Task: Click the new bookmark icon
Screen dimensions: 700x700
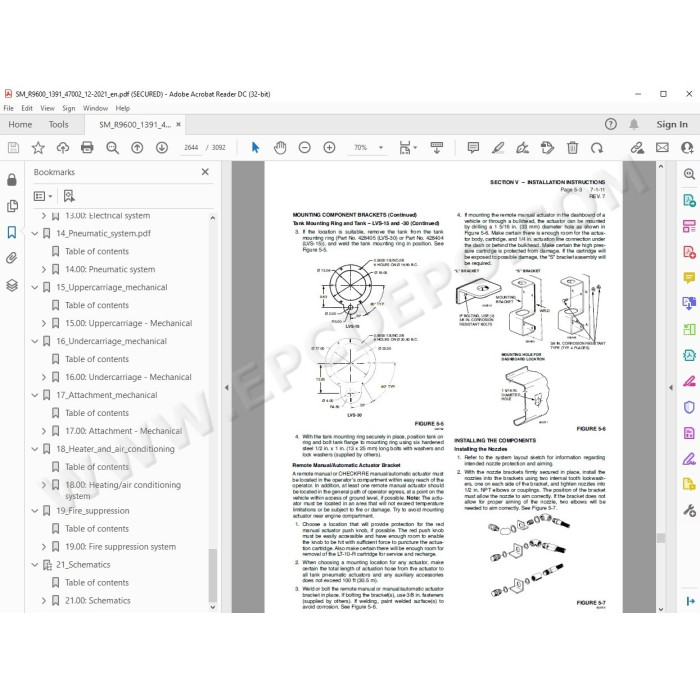Action: [x=69, y=196]
